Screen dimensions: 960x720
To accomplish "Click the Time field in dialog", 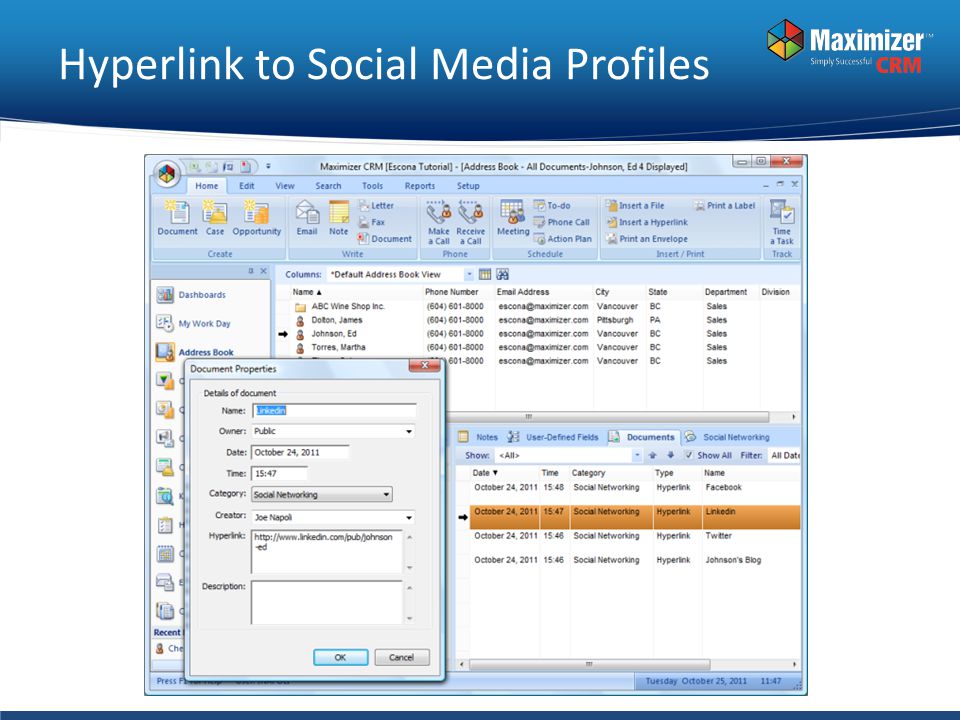I will [x=279, y=473].
